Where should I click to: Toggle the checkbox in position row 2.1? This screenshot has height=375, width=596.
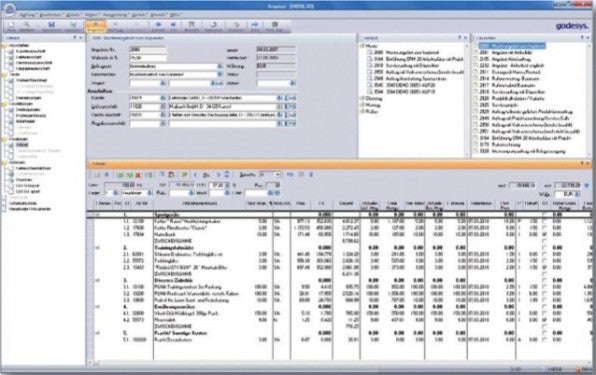click(544, 254)
